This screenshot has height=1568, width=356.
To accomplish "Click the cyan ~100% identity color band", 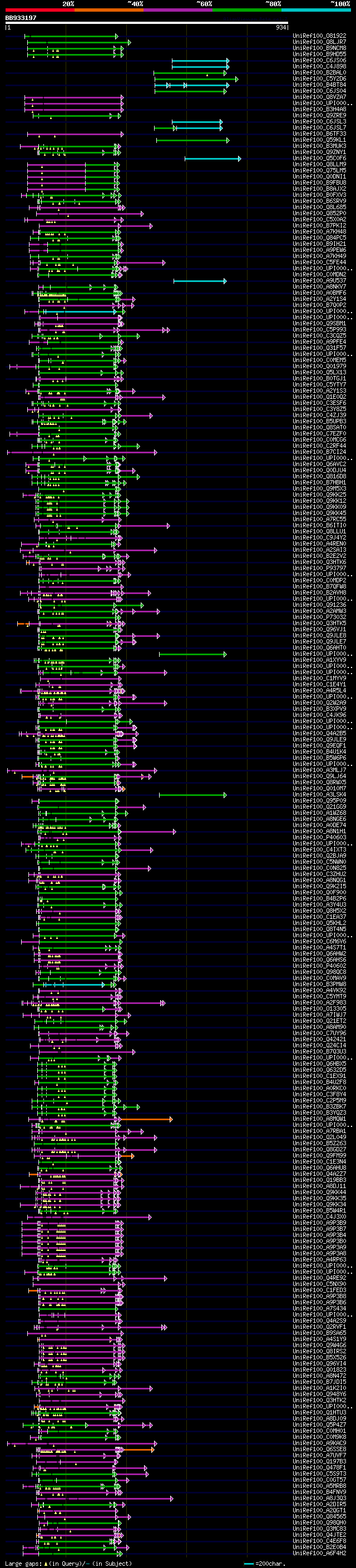I will click(316, 10).
